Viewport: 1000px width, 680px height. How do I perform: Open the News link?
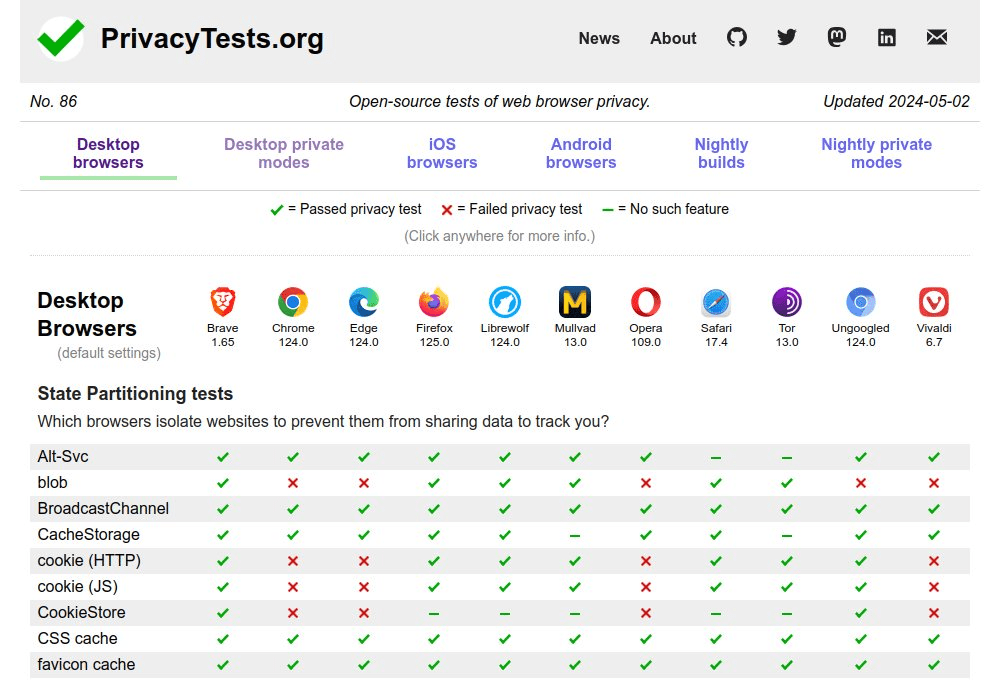coord(599,39)
